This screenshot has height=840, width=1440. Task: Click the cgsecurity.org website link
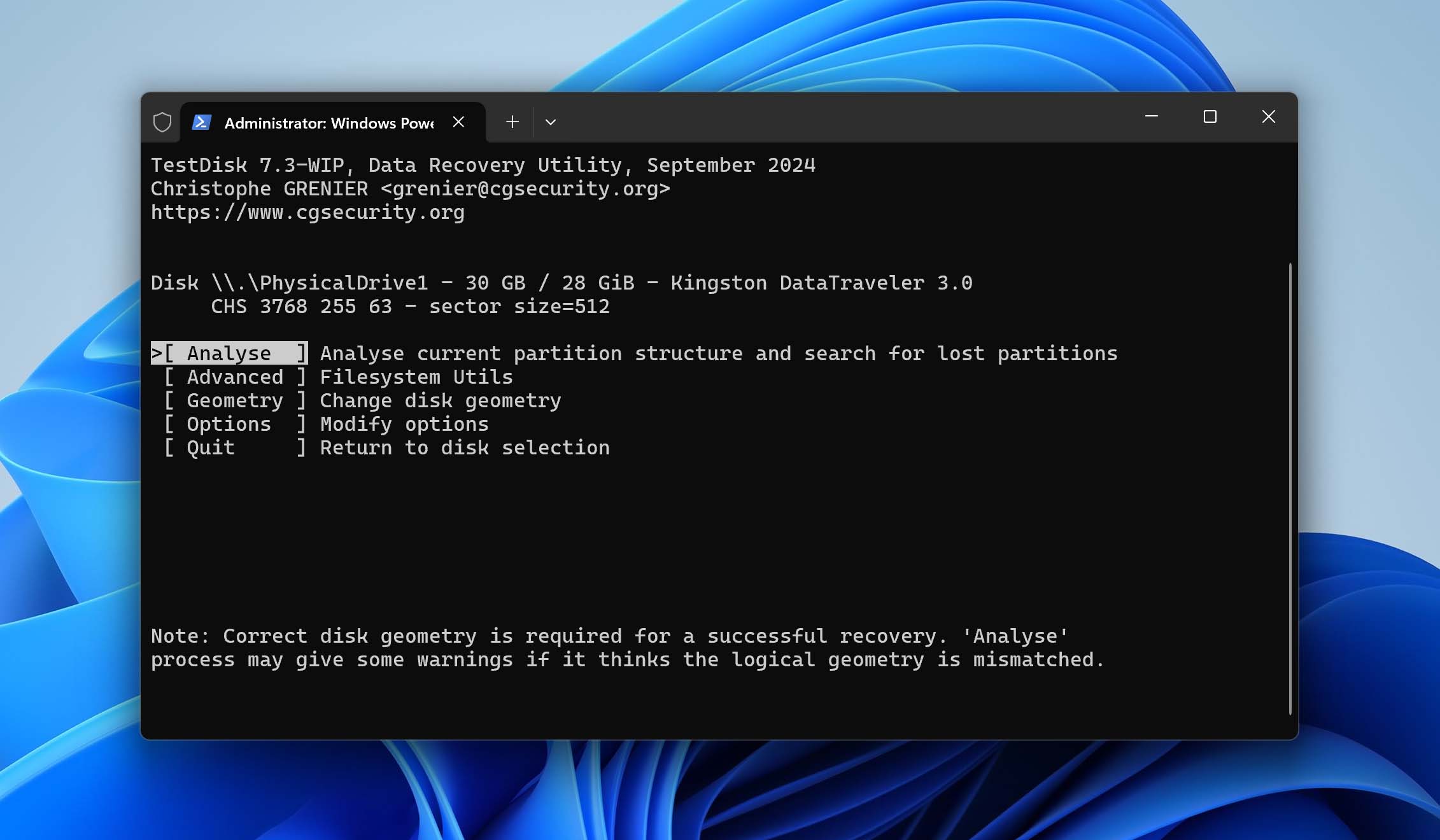pyautogui.click(x=307, y=212)
